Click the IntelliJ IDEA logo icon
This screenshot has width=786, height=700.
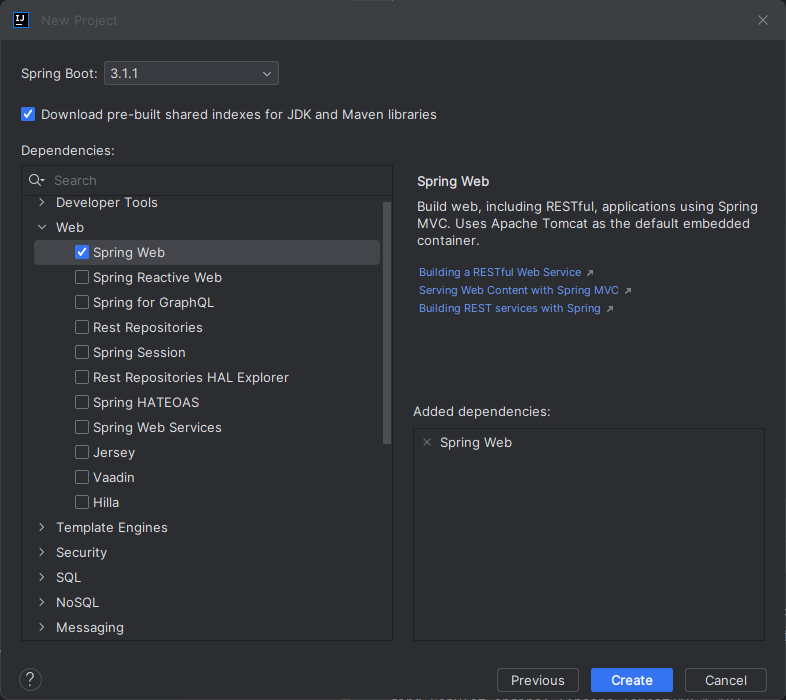pos(21,20)
